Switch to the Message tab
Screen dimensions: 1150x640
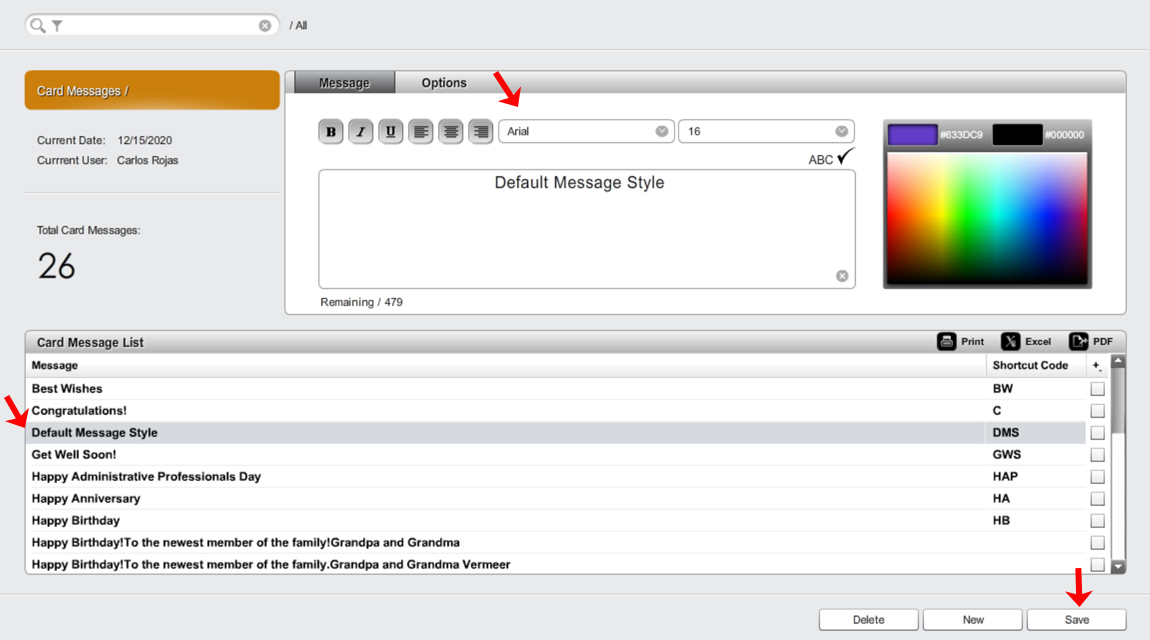(x=344, y=83)
